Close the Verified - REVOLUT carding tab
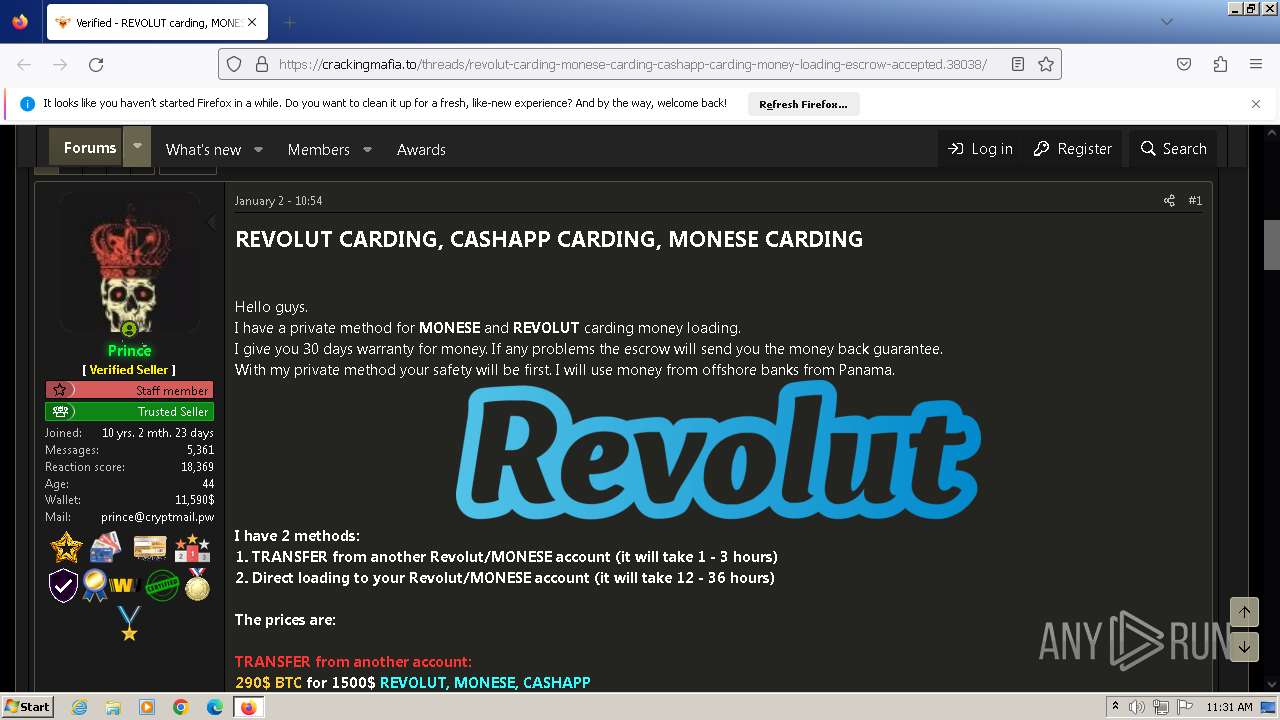 pos(252,22)
